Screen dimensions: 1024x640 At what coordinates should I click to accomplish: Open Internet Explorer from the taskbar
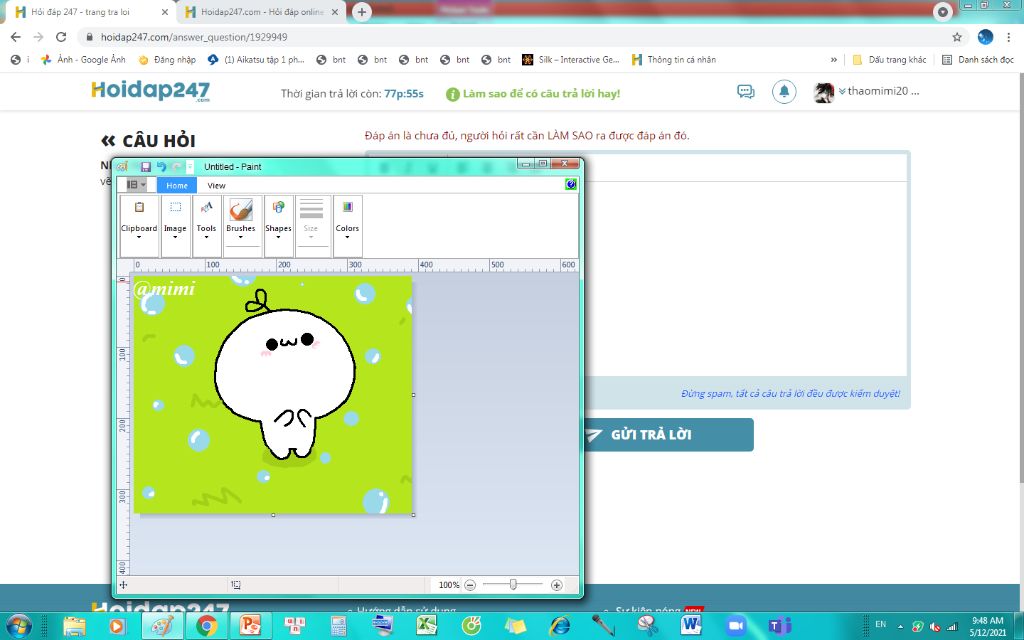(x=559, y=626)
